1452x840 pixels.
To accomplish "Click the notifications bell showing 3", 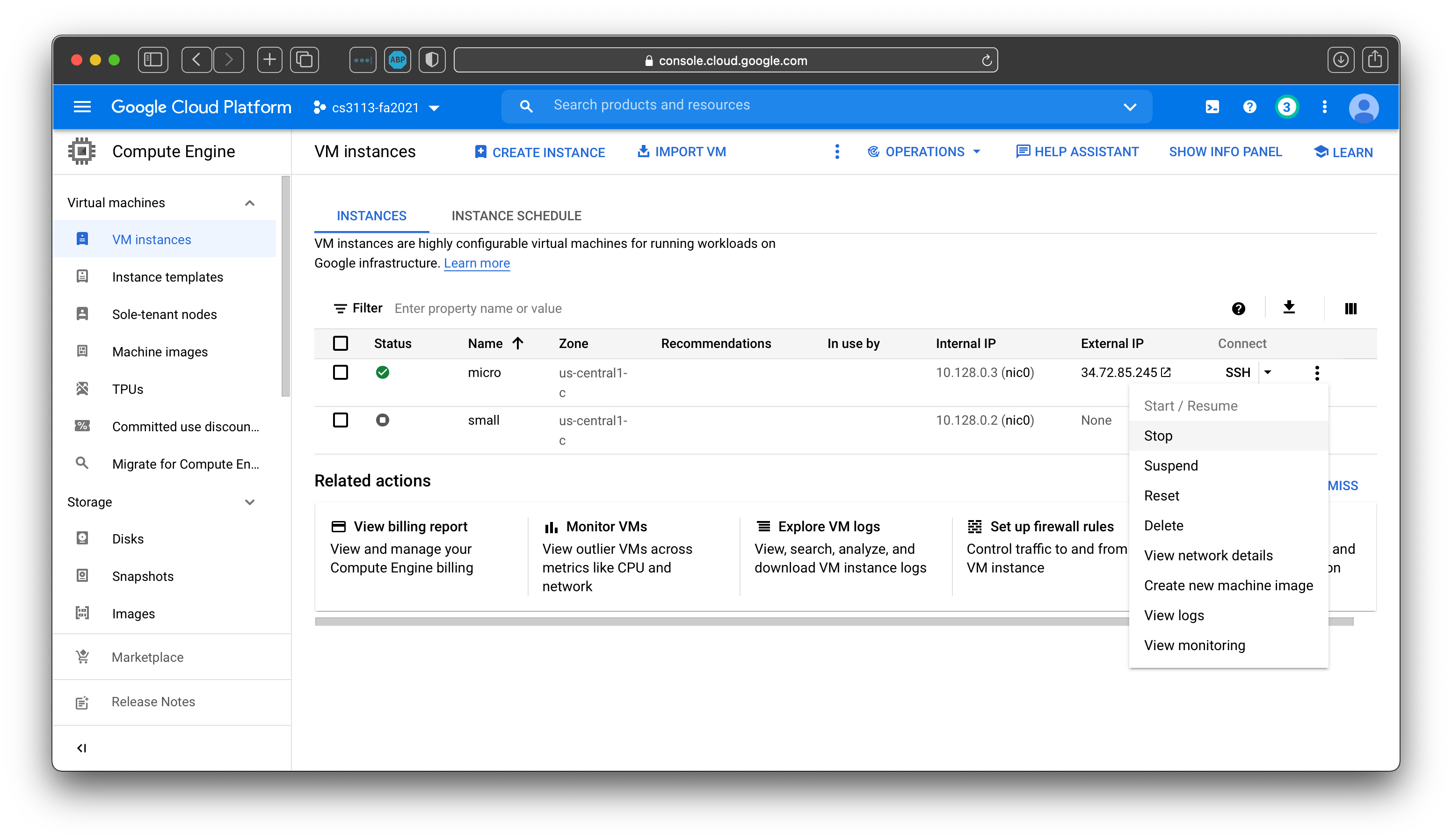I will click(1287, 107).
